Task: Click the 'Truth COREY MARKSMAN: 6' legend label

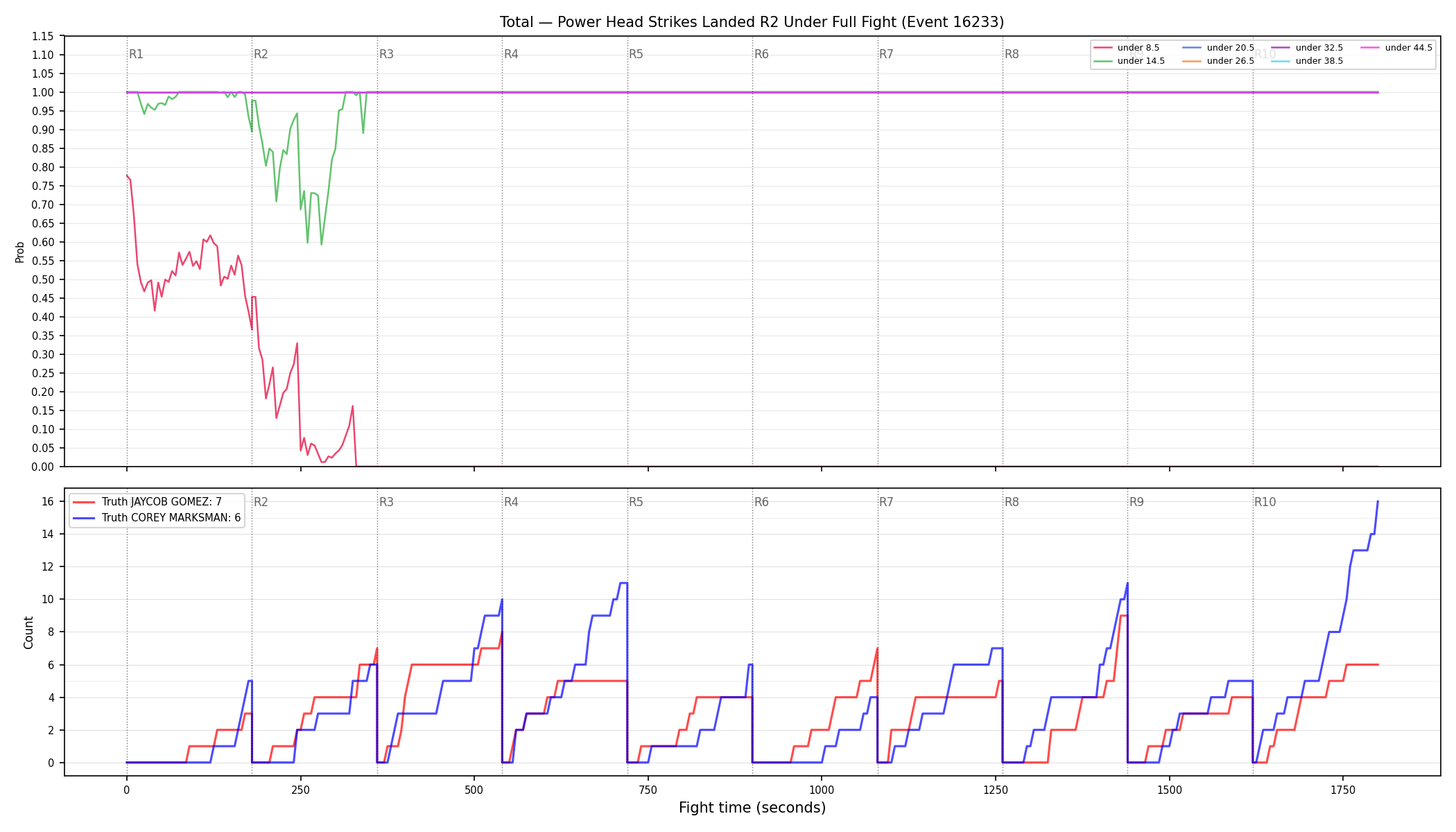Action: [171, 518]
